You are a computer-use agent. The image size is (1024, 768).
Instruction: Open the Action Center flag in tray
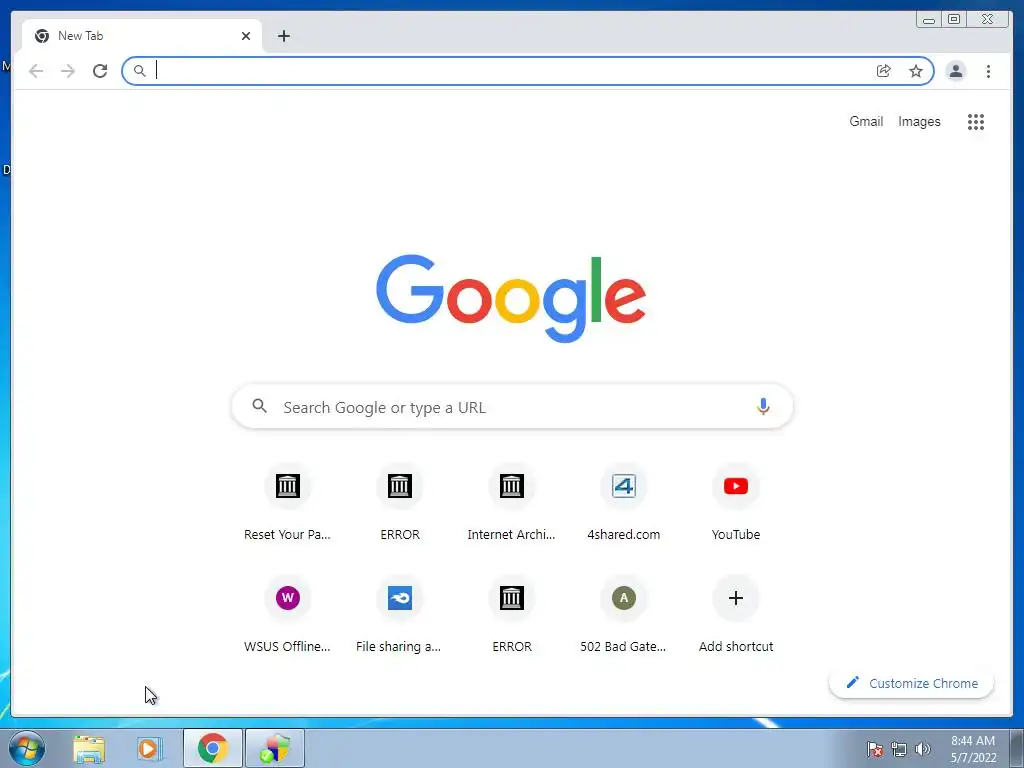click(875, 749)
